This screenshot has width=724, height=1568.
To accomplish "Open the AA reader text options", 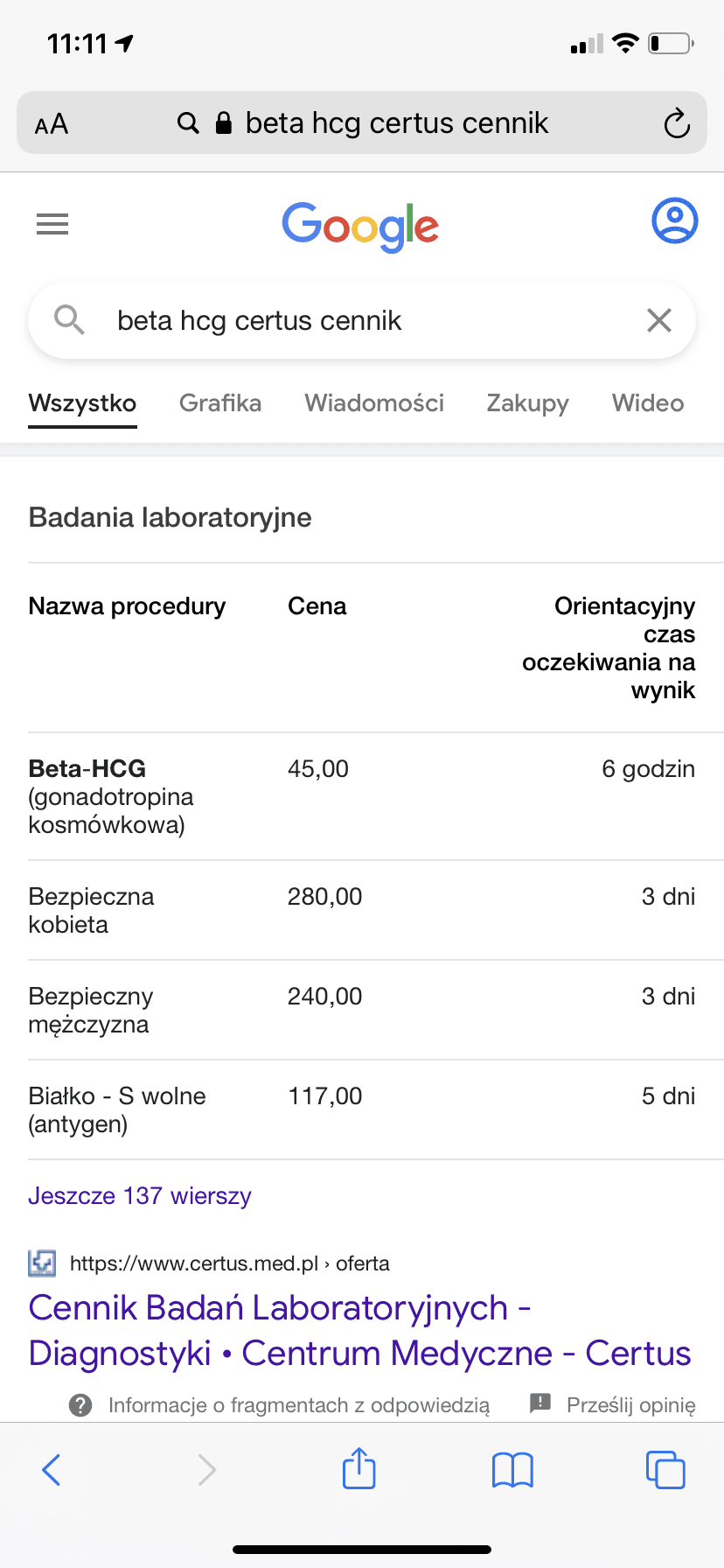I will (52, 124).
